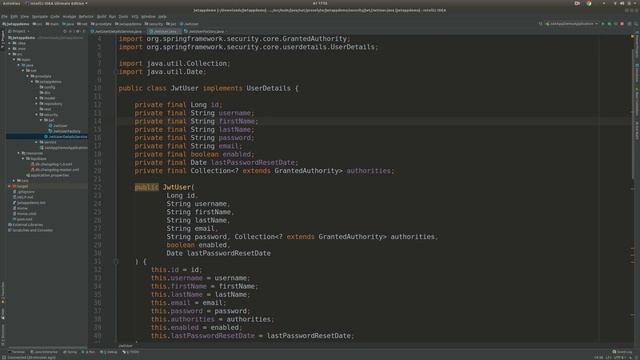Open the Spring tool window

70,352
